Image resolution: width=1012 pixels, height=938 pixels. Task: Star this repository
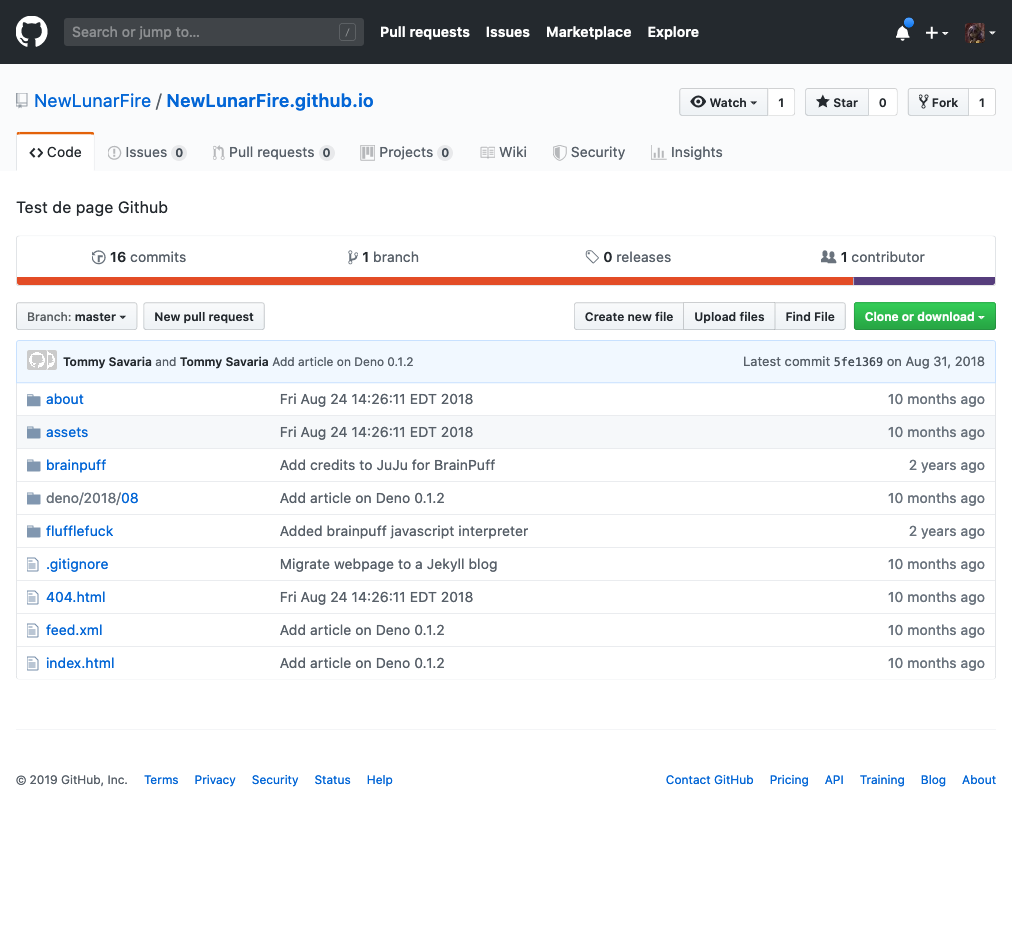pos(837,102)
